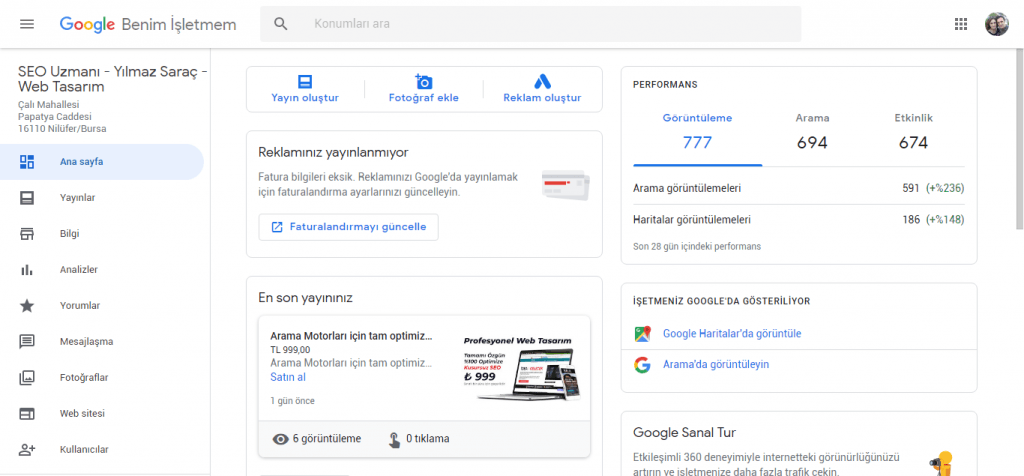This screenshot has width=1024, height=476.
Task: Click the 1 gün önce timestamp
Action: [x=293, y=401]
